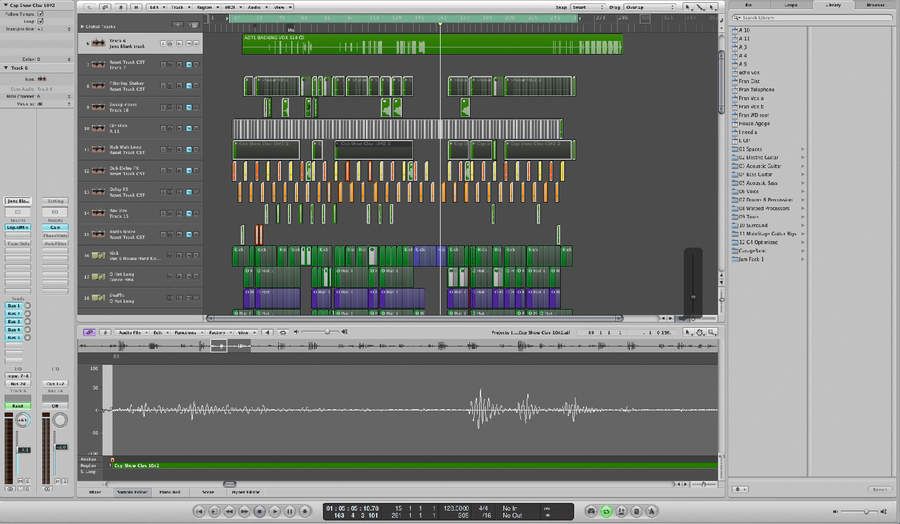Click the instrument icon of the Kick track

99,255
